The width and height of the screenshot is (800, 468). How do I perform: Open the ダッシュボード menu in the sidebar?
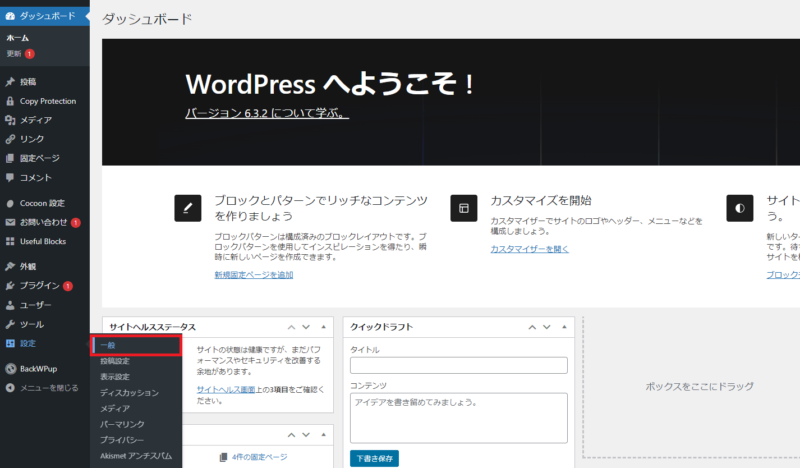click(45, 16)
